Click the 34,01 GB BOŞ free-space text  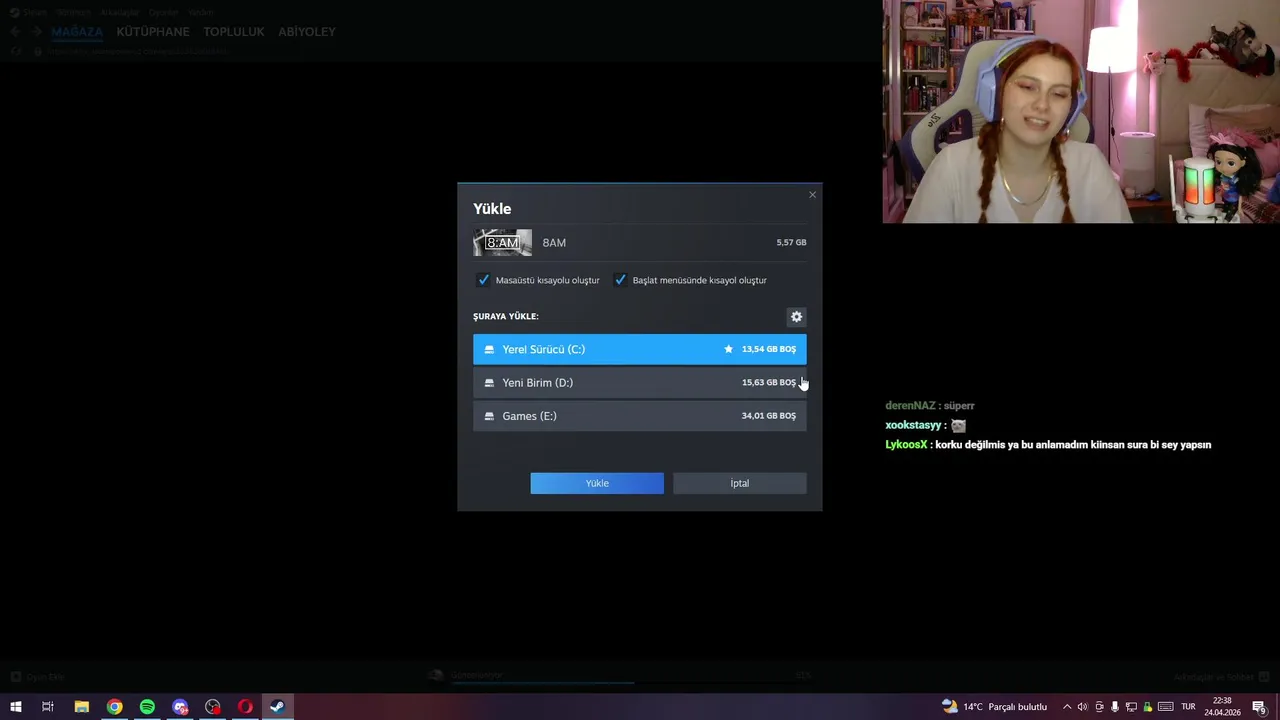(x=769, y=416)
